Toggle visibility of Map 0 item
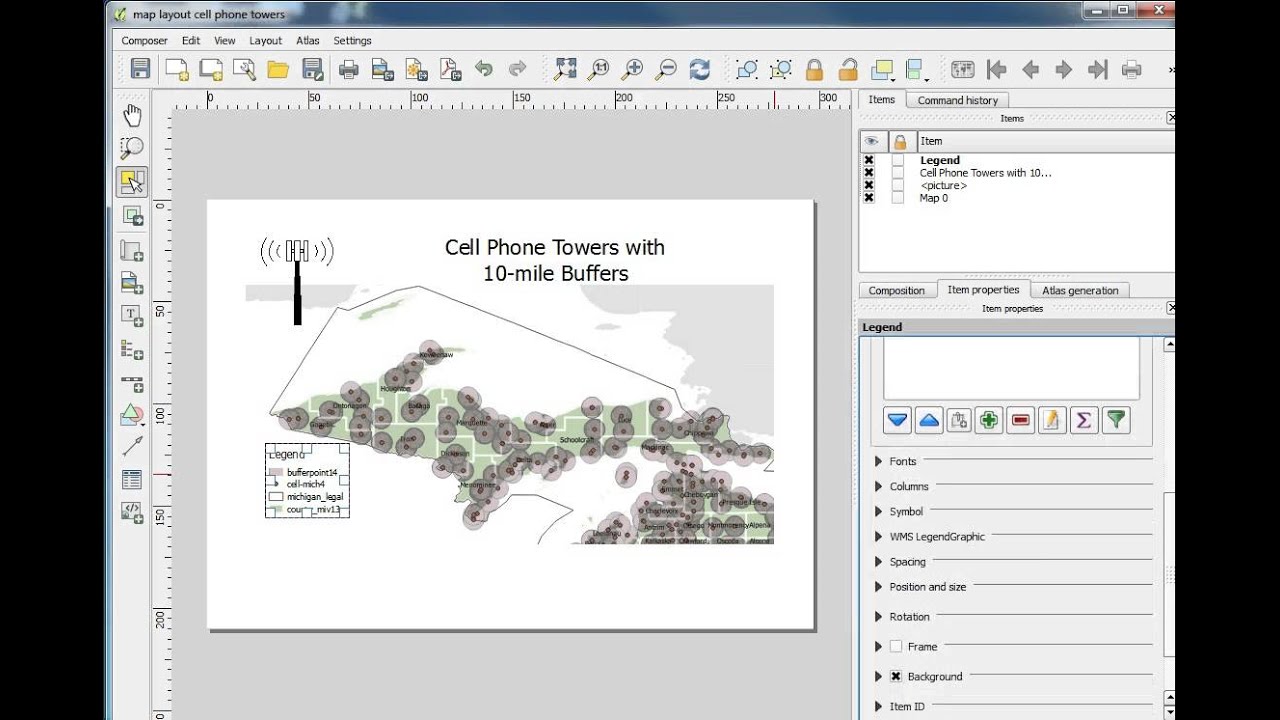The image size is (1280, 720). 869,198
